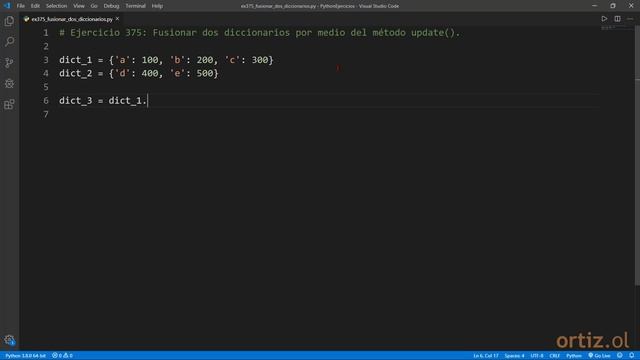Change file encoding UTF-8
The height and width of the screenshot is (360, 640).
click(537, 356)
